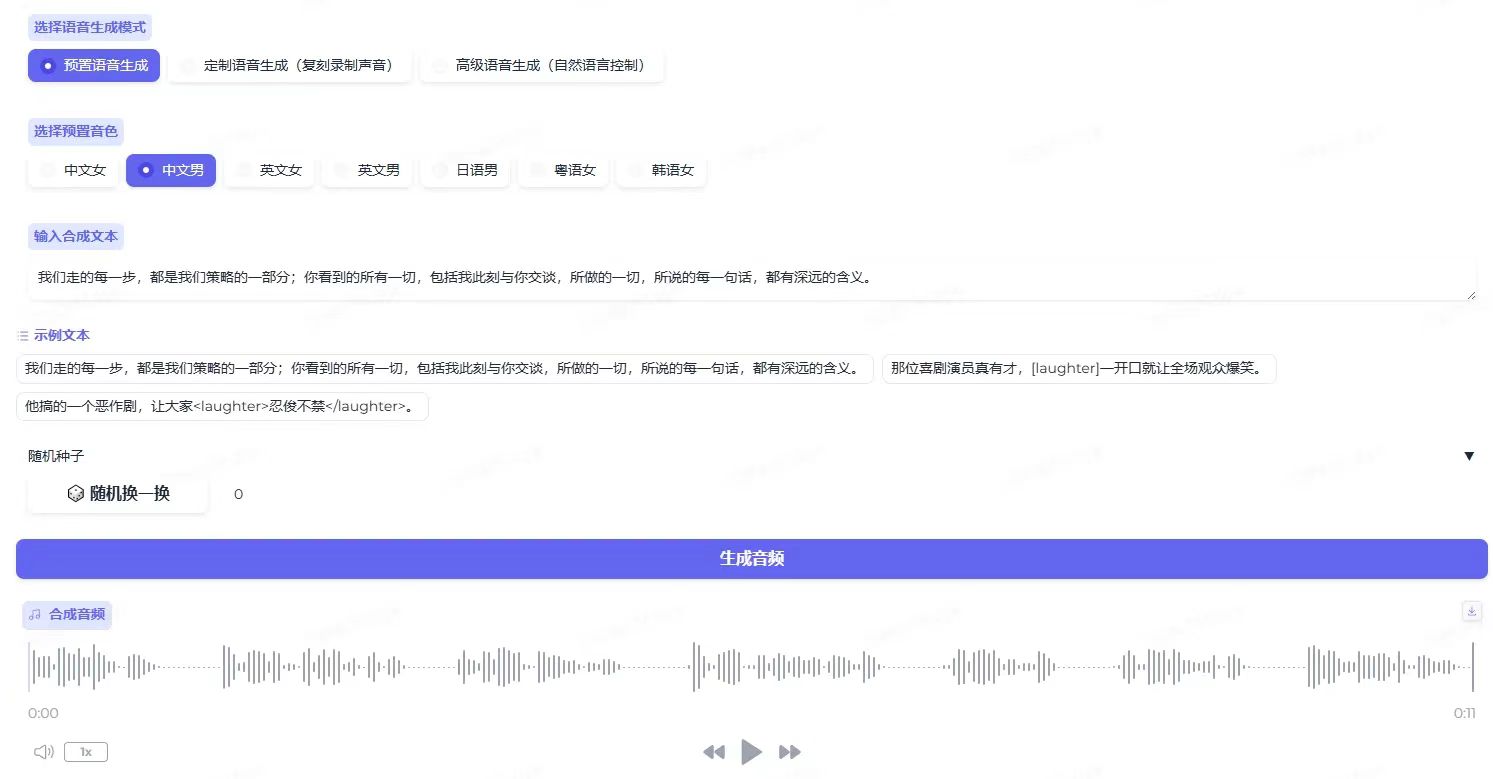The image size is (1493, 779).
Task: Click the fast-forward audio icon
Action: click(x=790, y=752)
